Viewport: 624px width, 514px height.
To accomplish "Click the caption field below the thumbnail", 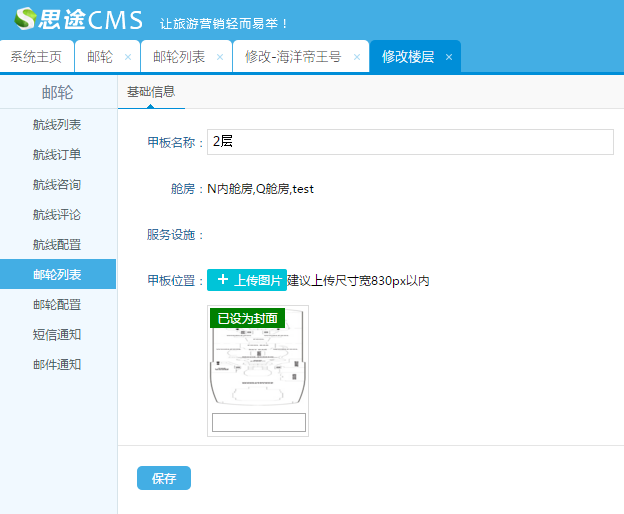I will [258, 422].
